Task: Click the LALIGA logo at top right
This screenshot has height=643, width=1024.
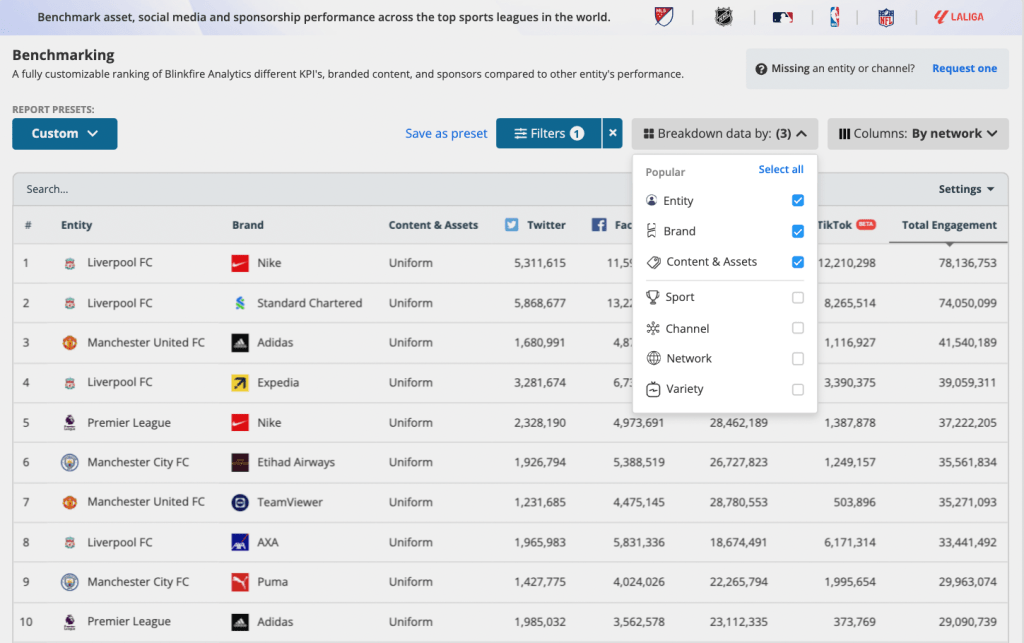Action: point(957,16)
